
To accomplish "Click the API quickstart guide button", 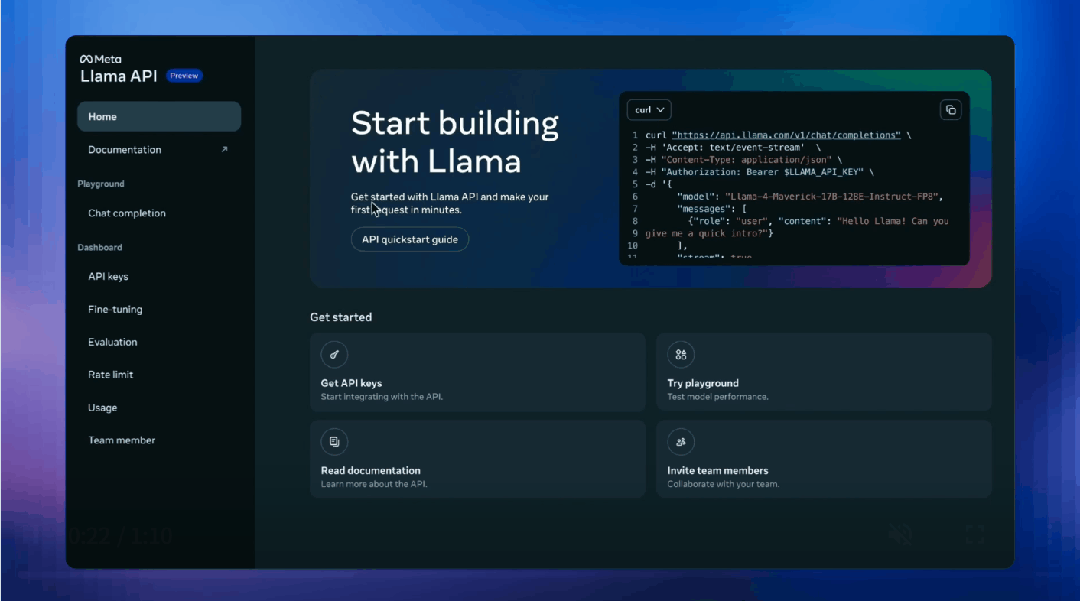I will [410, 240].
